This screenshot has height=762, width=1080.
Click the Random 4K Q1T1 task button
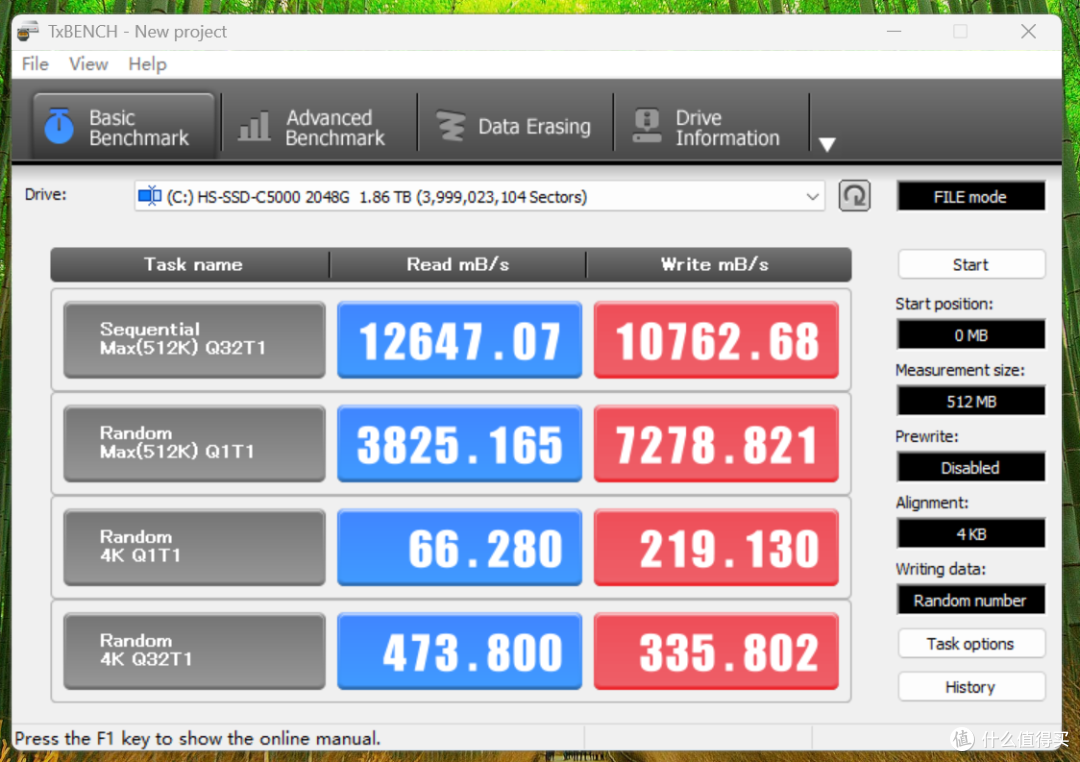point(194,547)
